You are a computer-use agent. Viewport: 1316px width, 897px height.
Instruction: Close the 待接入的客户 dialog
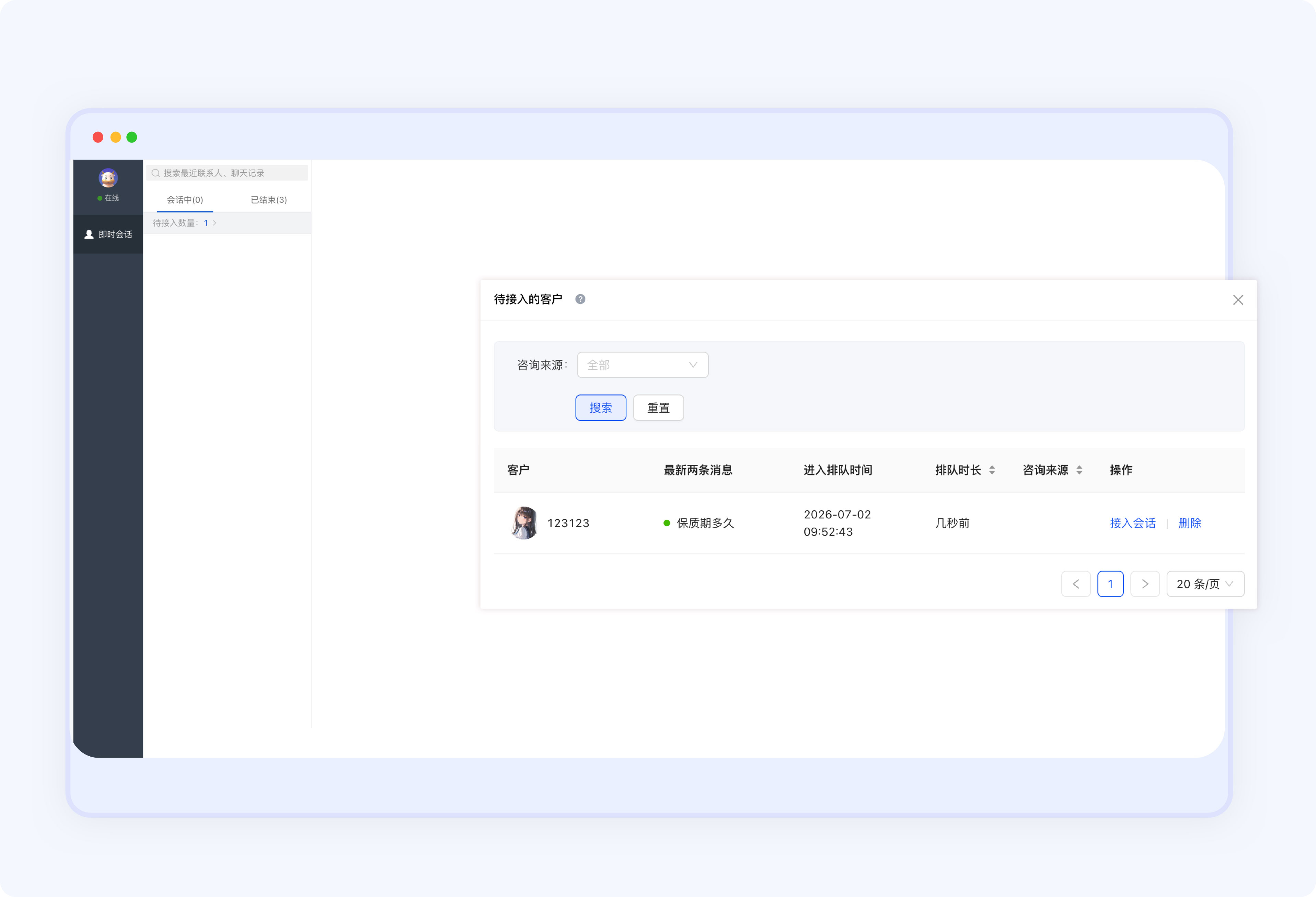[x=1238, y=300]
